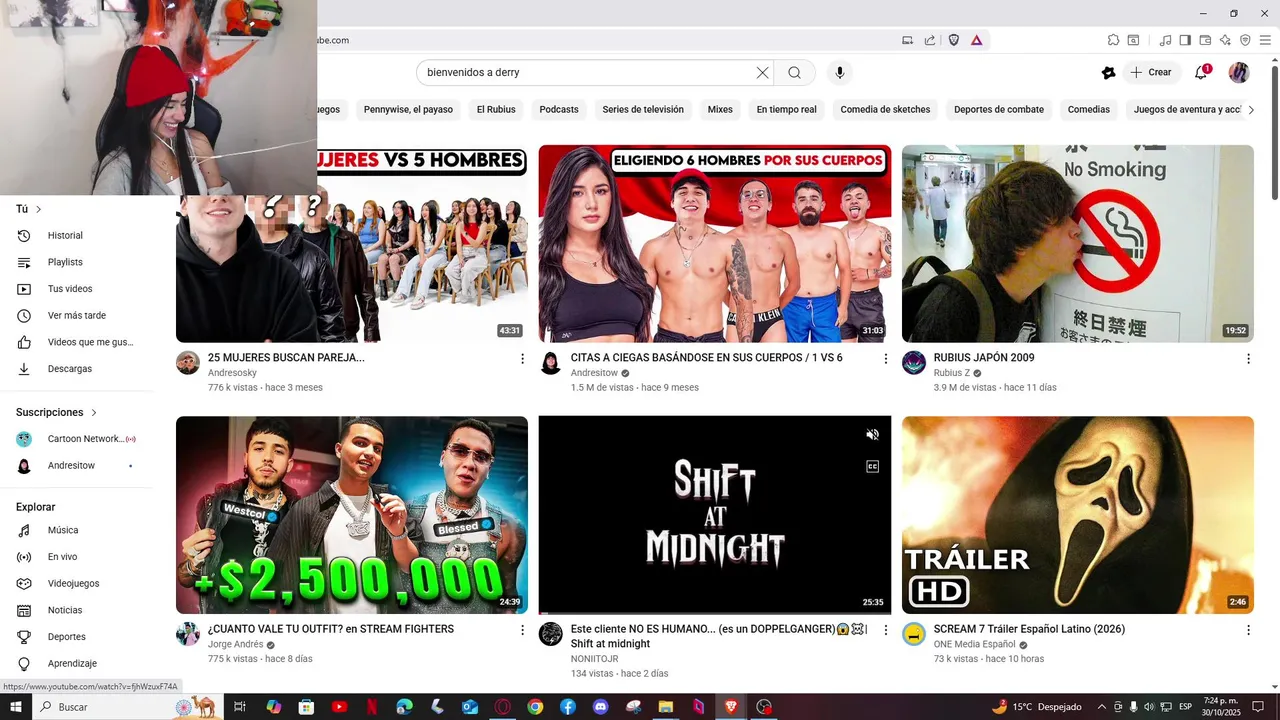Open the YouTube notifications bell
This screenshot has width=1280, height=720.
coord(1201,72)
